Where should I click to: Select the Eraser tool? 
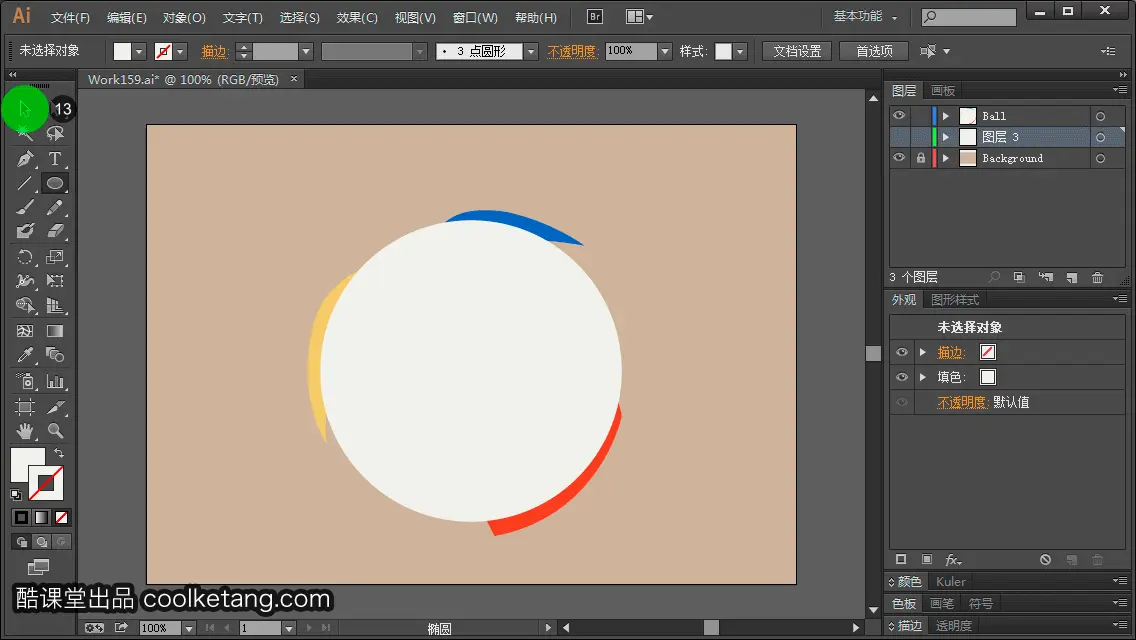click(x=55, y=231)
